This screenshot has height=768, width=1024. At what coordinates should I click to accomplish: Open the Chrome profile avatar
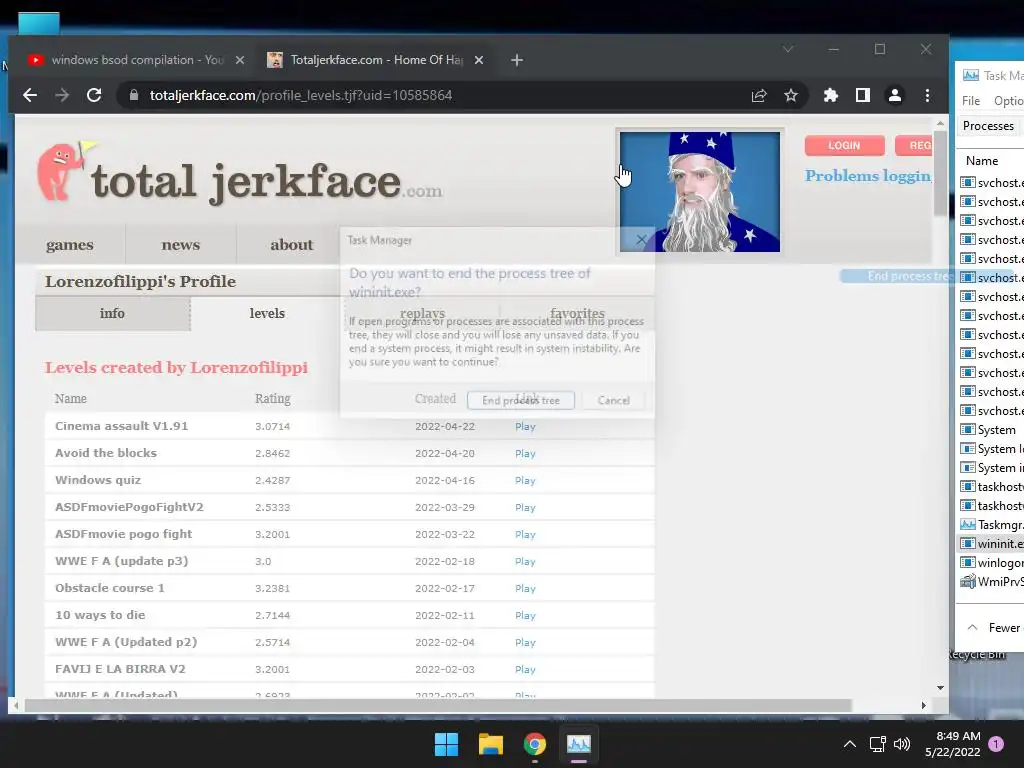point(895,95)
